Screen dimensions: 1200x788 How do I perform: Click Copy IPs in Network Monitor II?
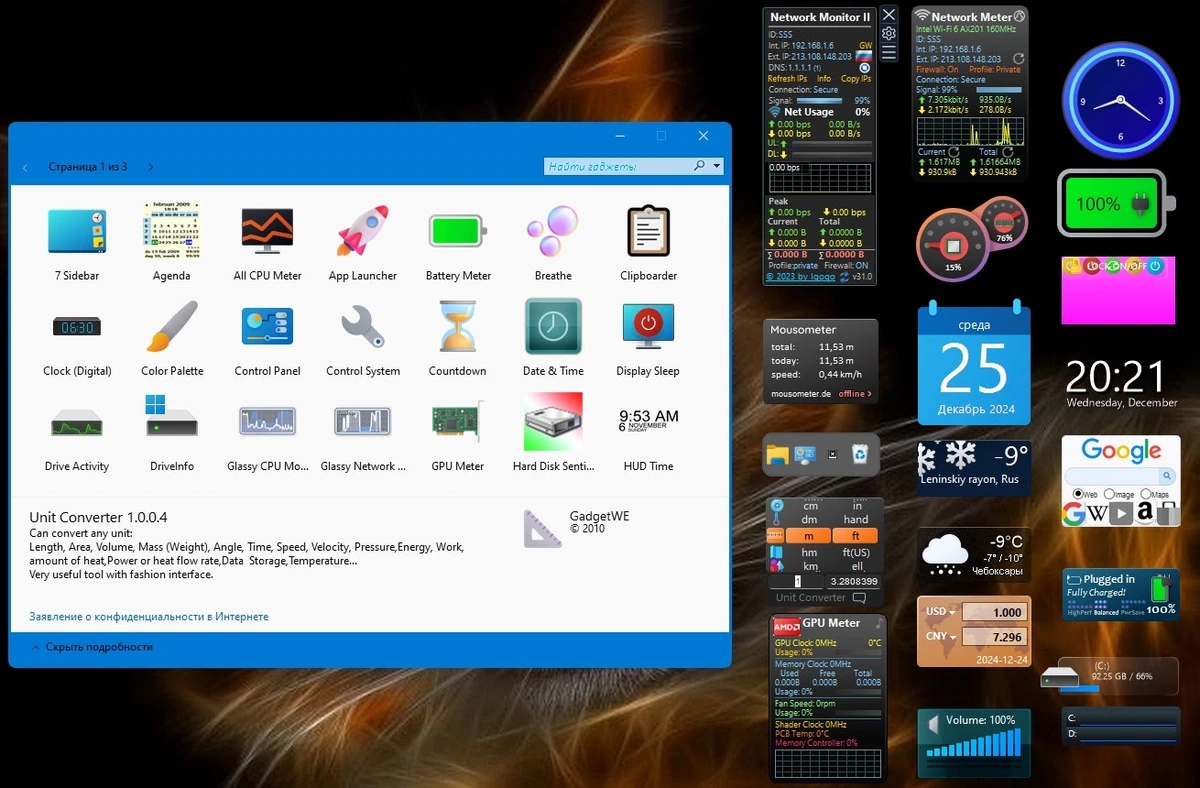(x=856, y=78)
